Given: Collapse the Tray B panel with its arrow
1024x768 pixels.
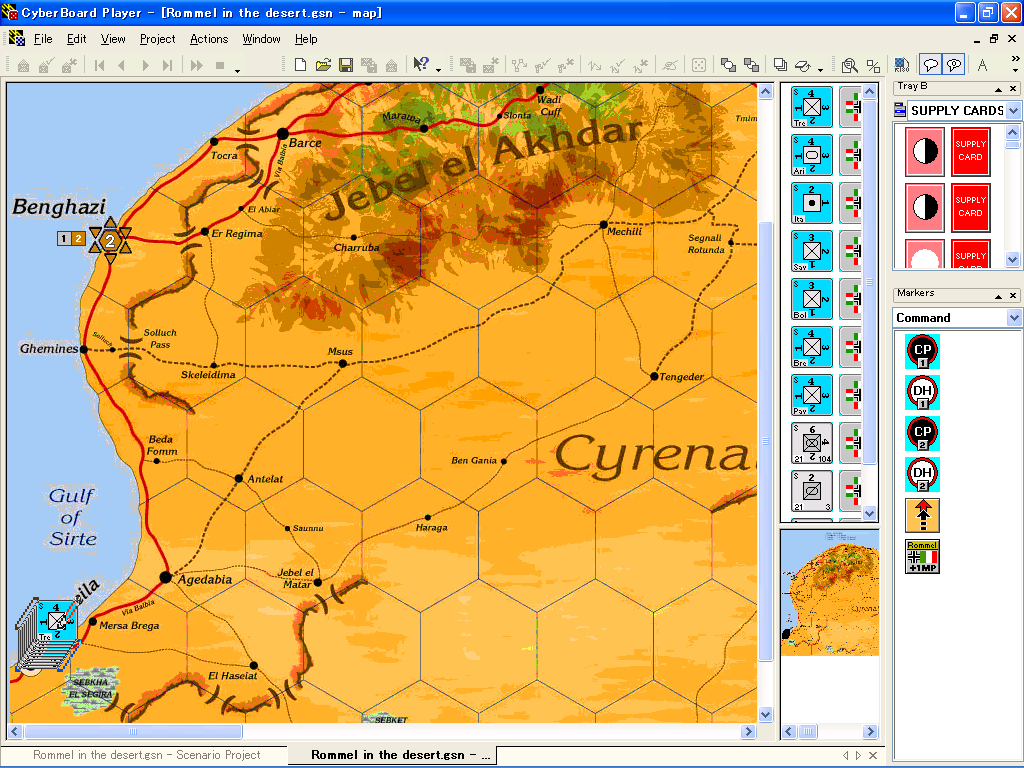Looking at the screenshot, I should pos(999,89).
